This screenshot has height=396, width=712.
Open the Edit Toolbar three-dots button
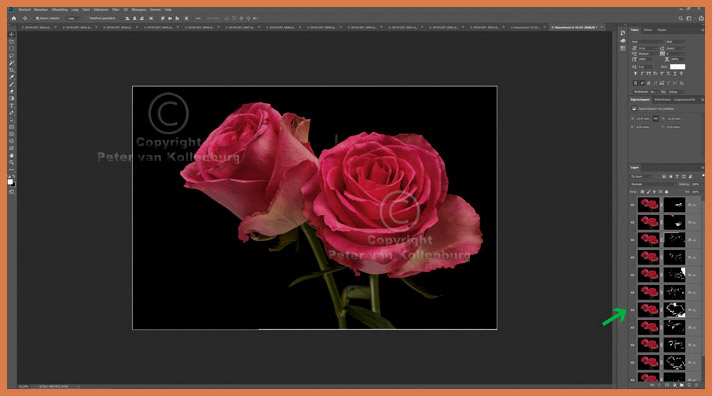tap(12, 169)
